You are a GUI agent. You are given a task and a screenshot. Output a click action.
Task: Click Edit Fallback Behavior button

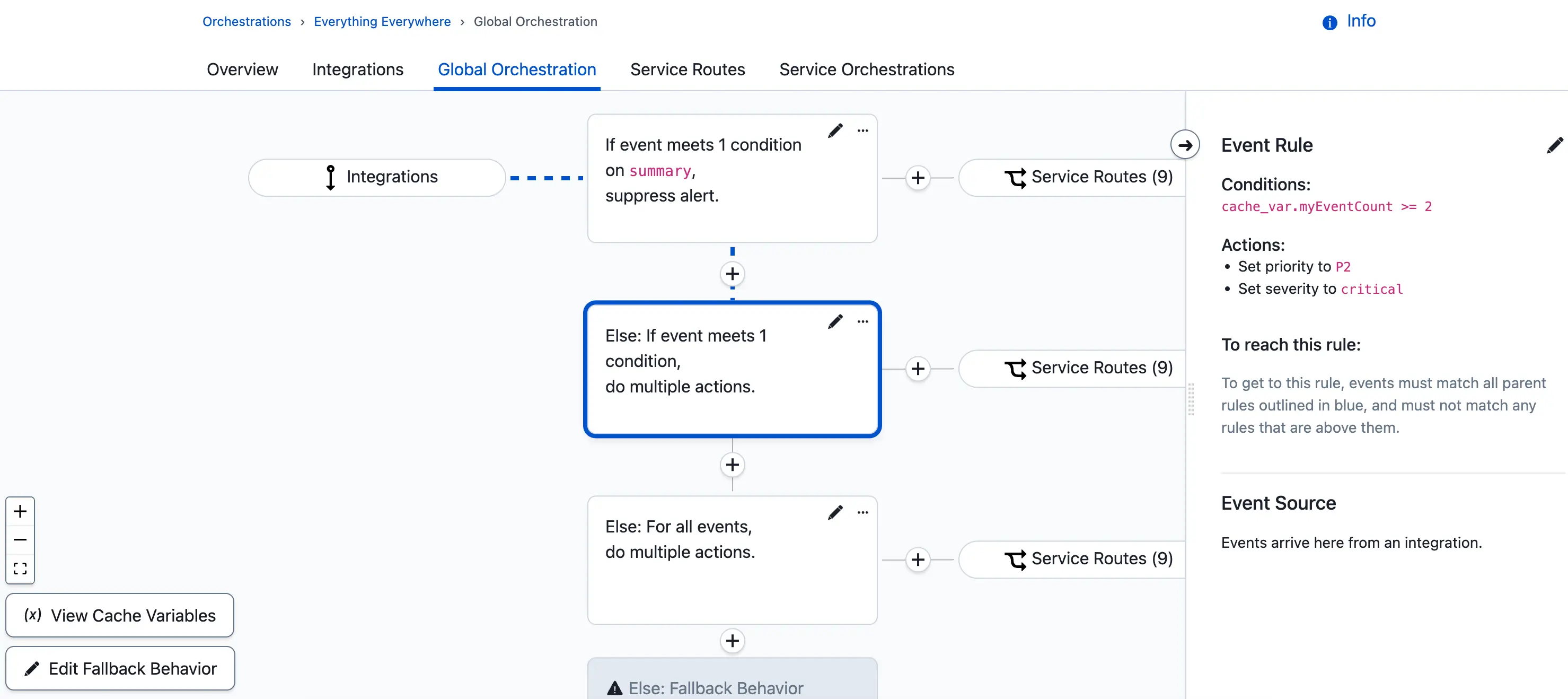[x=120, y=668]
